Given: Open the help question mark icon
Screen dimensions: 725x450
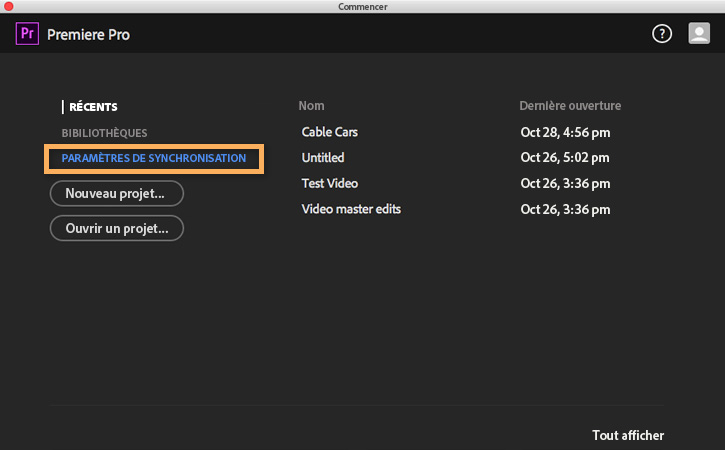Looking at the screenshot, I should pos(662,34).
